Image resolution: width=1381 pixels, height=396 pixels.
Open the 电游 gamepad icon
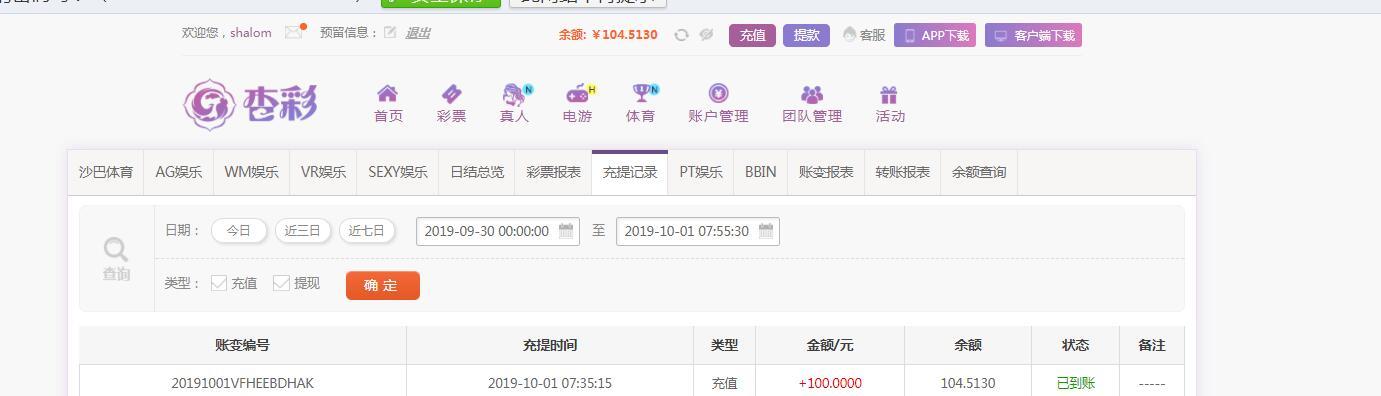(578, 94)
